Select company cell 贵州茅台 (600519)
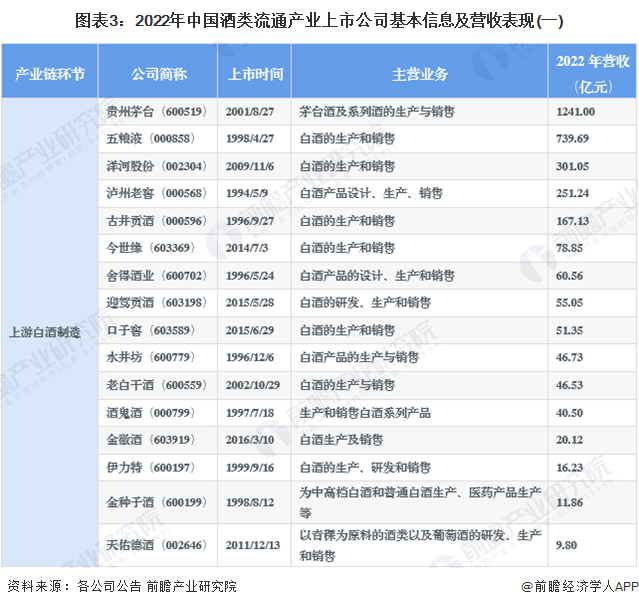This screenshot has width=639, height=607. [x=157, y=112]
